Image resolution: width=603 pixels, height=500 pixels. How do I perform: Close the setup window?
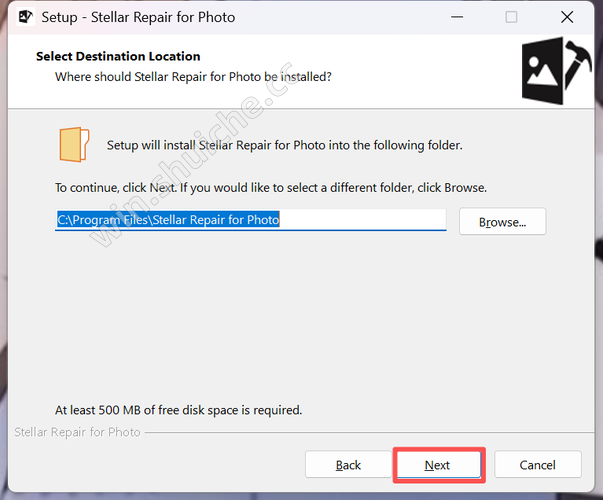coord(567,17)
